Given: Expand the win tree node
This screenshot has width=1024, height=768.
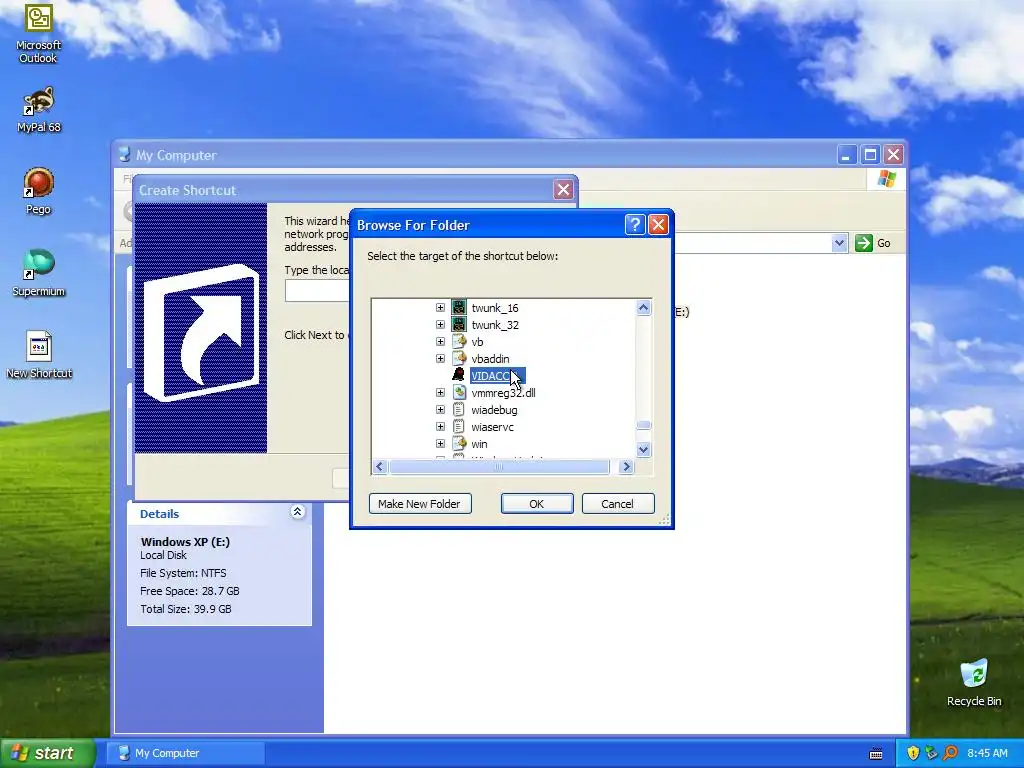Looking at the screenshot, I should coord(440,443).
